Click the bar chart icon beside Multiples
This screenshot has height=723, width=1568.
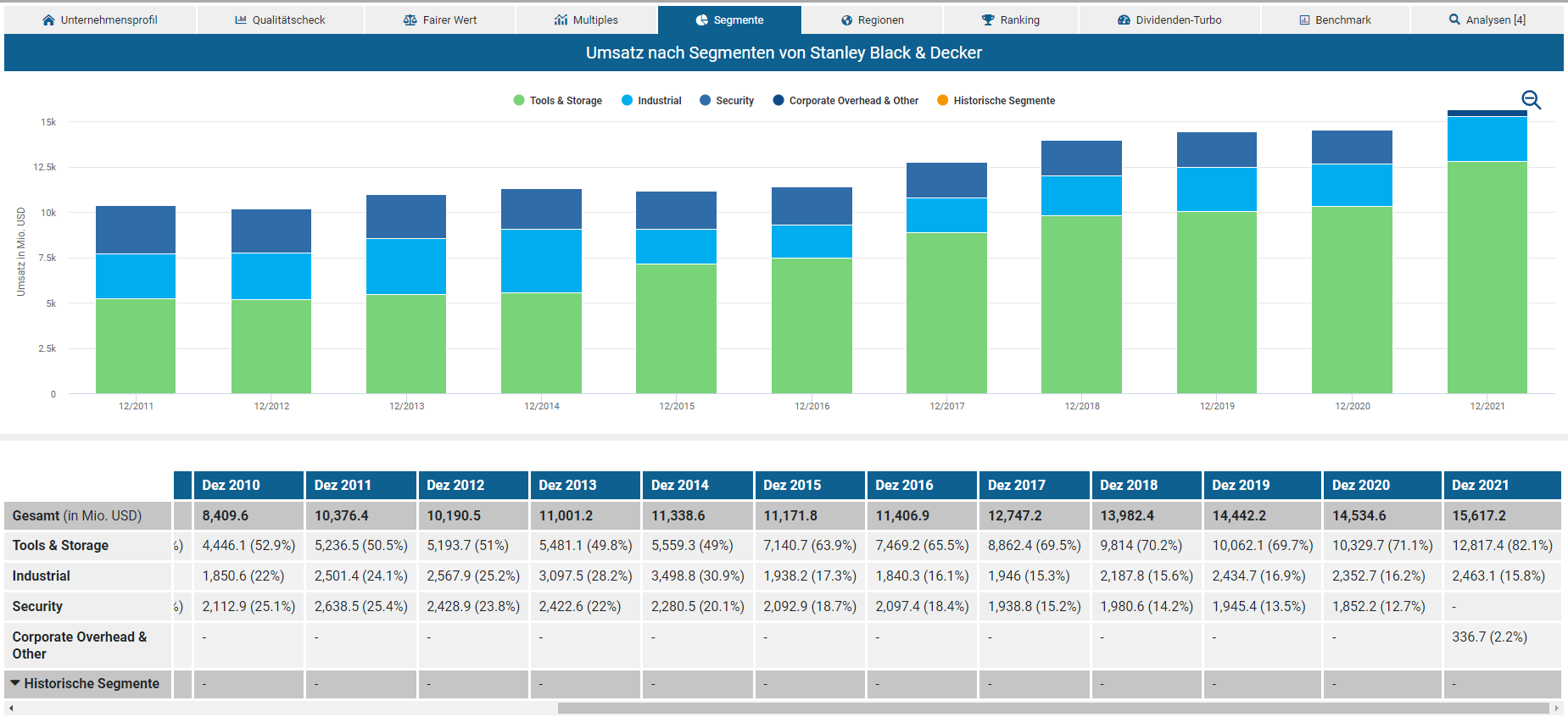tap(561, 20)
